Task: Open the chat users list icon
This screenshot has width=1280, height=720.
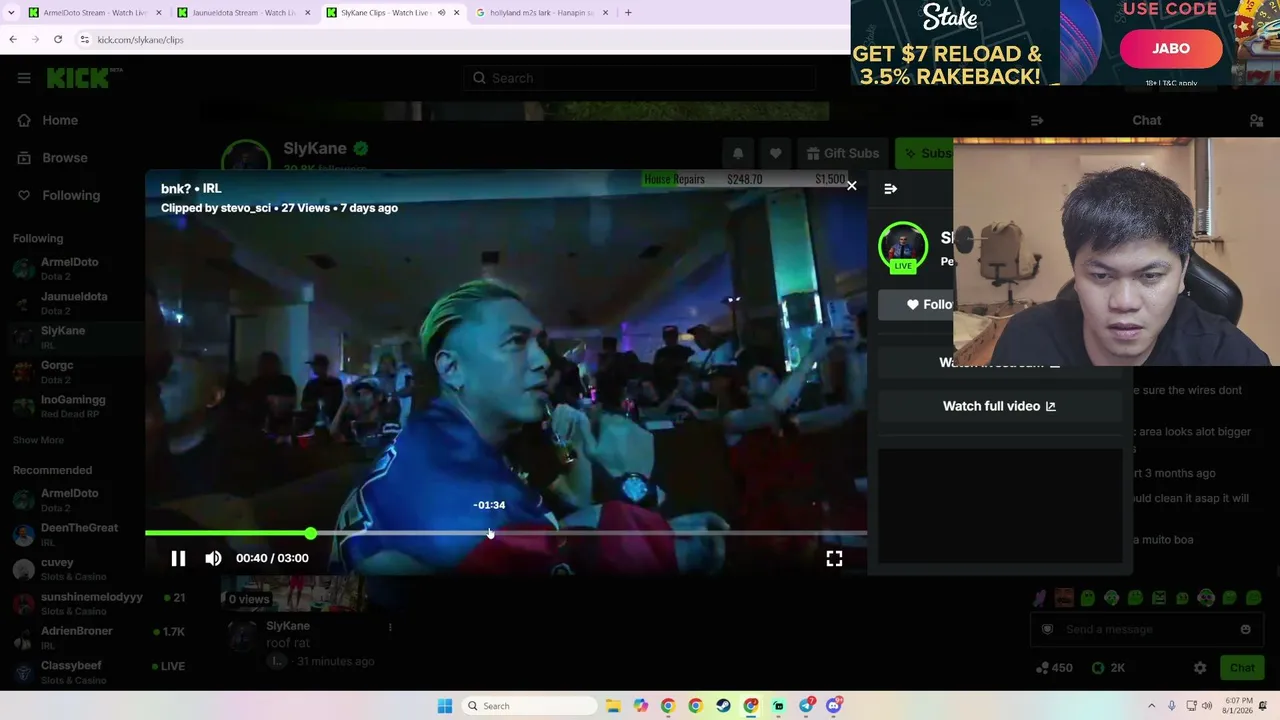Action: click(x=1256, y=121)
